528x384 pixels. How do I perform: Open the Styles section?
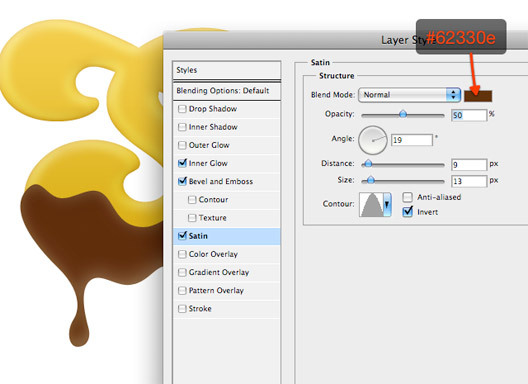click(226, 70)
